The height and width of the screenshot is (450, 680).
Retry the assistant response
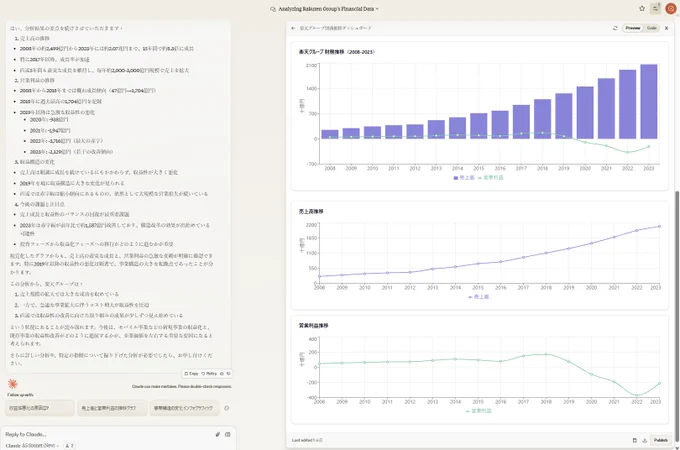point(209,374)
